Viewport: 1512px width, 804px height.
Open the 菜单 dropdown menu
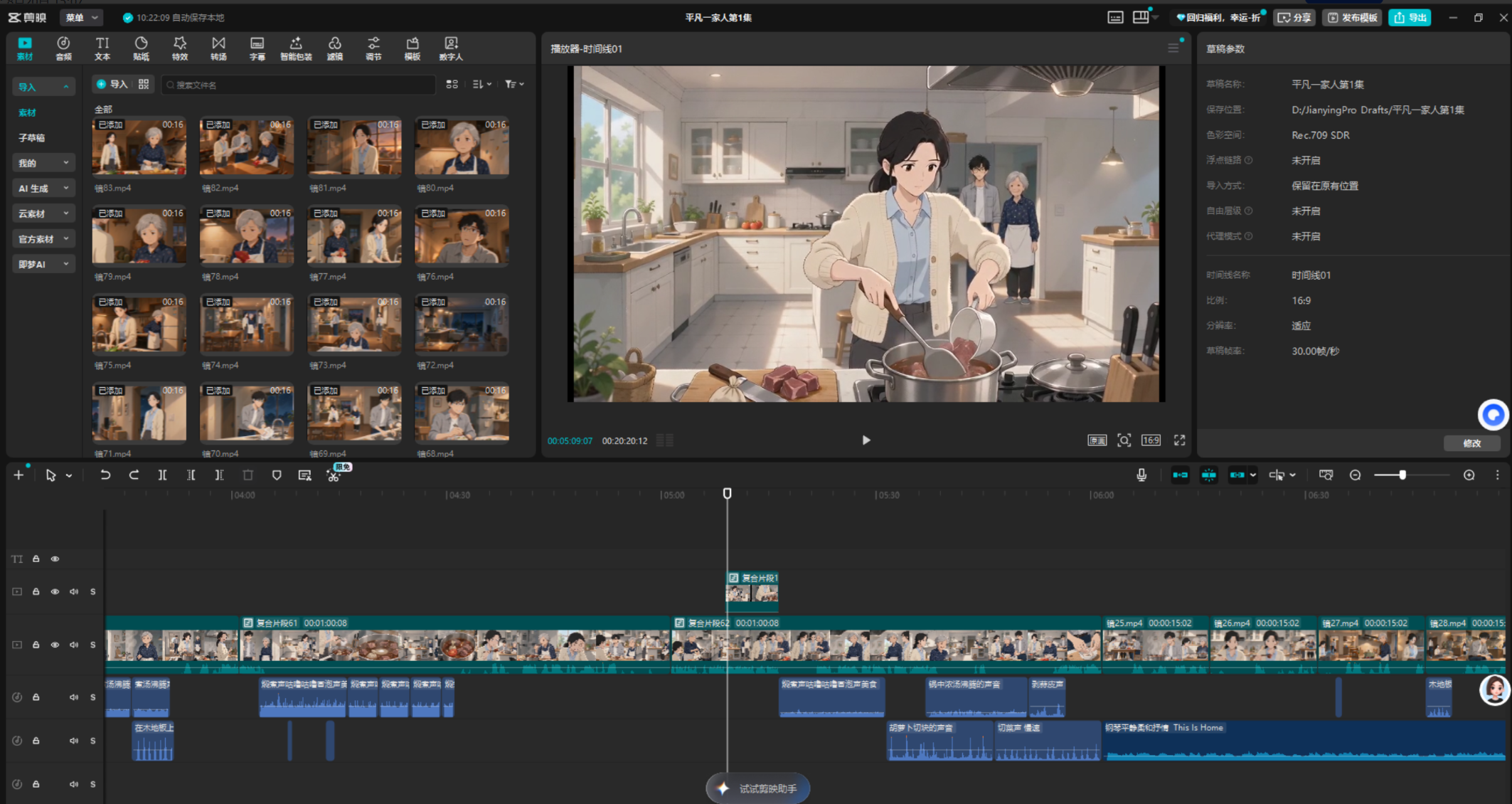point(81,18)
